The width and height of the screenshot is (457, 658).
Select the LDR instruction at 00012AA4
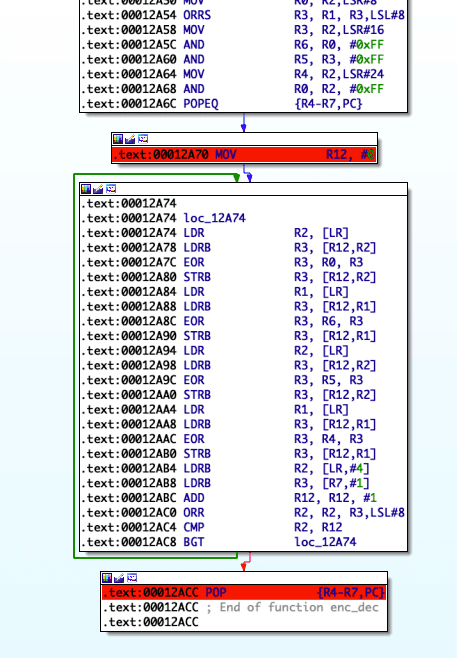point(215,410)
